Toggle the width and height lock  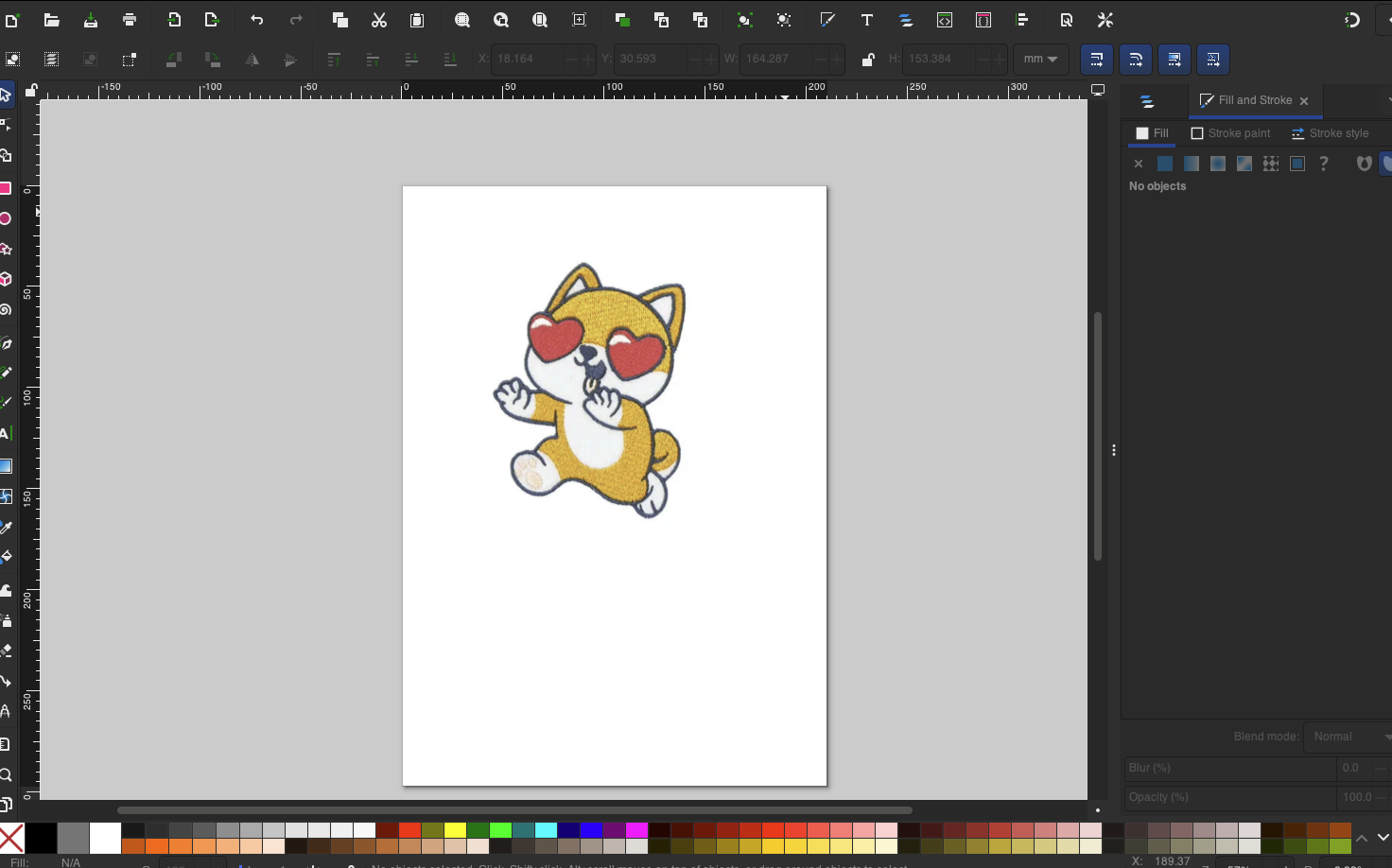pos(868,60)
